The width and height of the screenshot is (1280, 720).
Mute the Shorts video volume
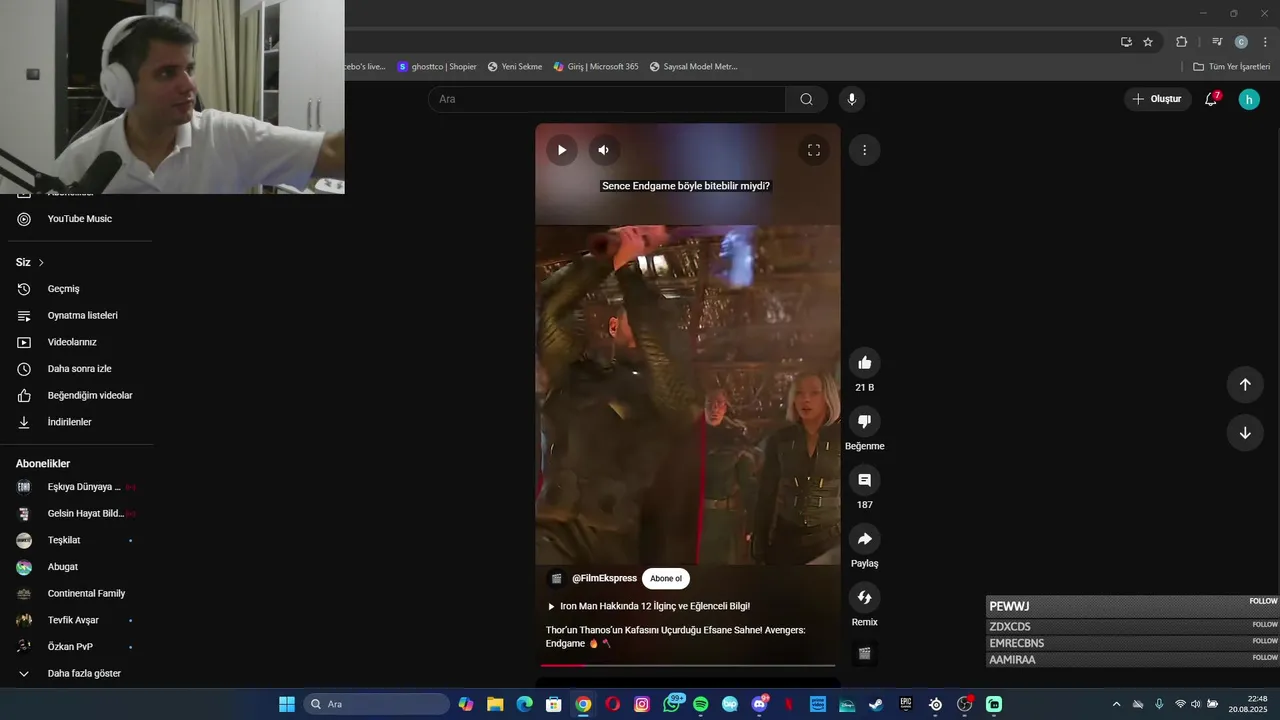[x=604, y=150]
